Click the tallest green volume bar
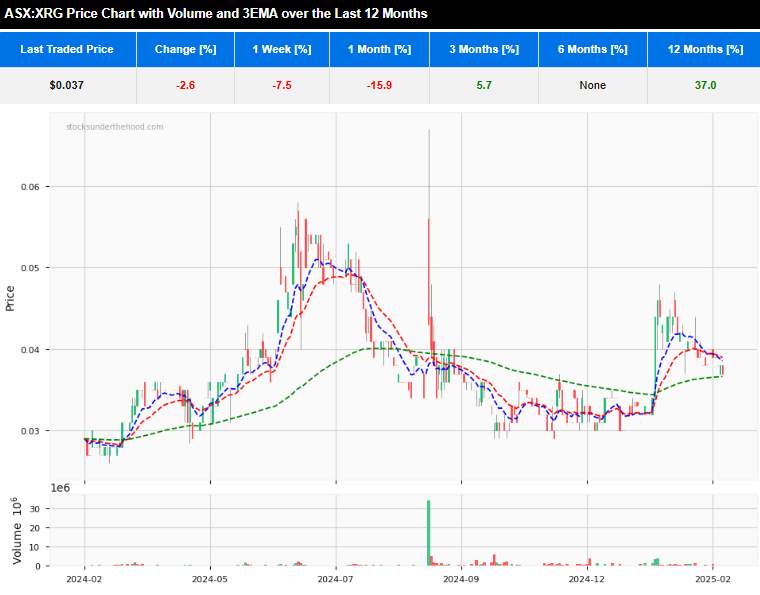The width and height of the screenshot is (760, 595). click(428, 533)
